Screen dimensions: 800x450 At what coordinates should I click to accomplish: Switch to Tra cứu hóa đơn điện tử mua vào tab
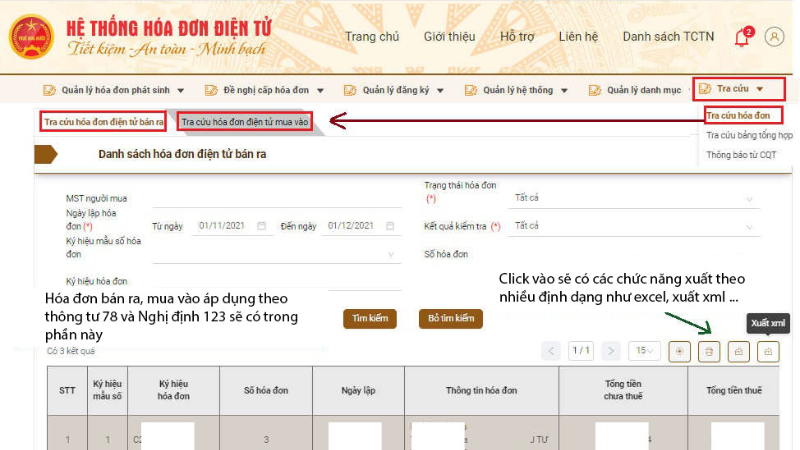point(246,121)
